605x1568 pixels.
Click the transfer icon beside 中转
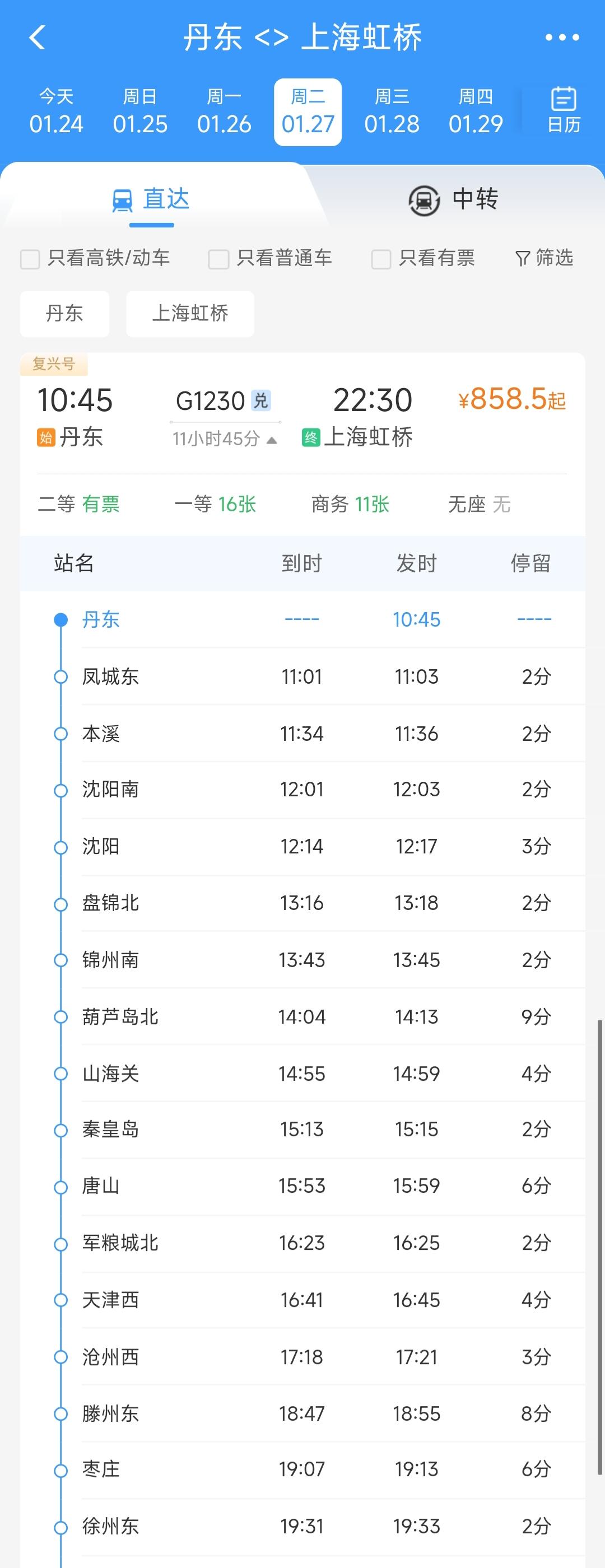423,200
